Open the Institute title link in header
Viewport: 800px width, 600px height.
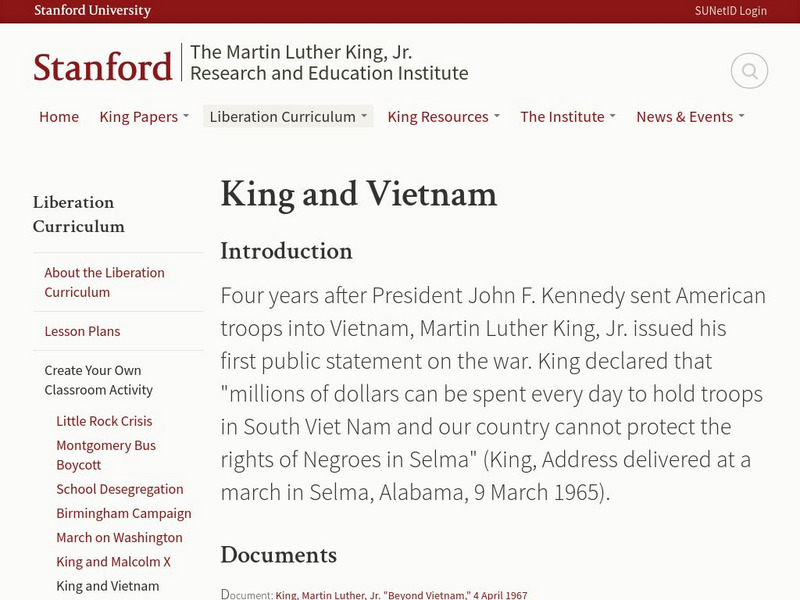click(x=329, y=63)
